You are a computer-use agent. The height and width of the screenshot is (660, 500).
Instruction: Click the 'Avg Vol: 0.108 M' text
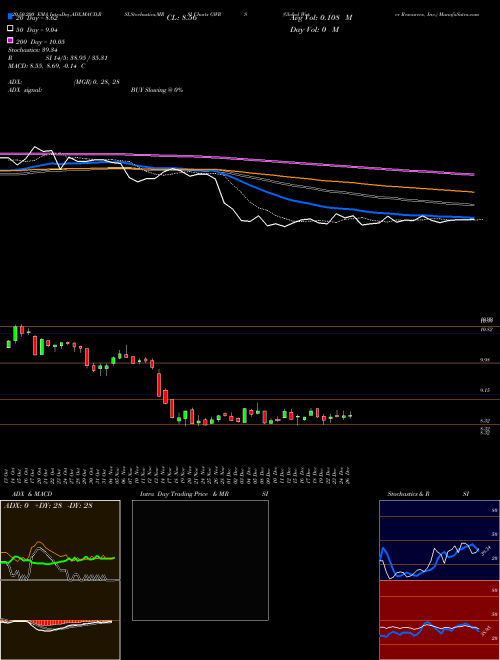(x=321, y=18)
